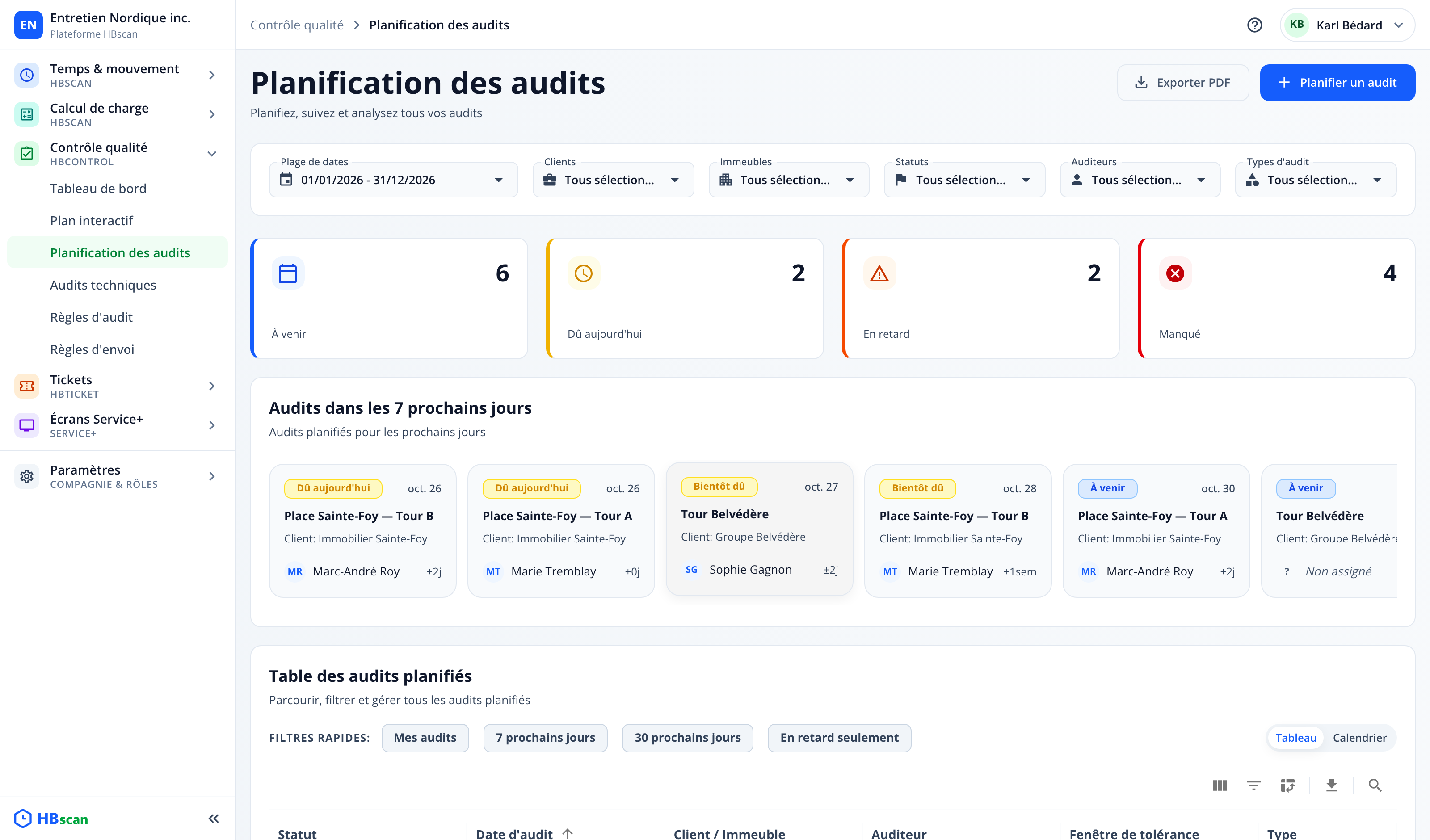Click the Paramètres gear icon
The image size is (1430, 840).
point(27,476)
